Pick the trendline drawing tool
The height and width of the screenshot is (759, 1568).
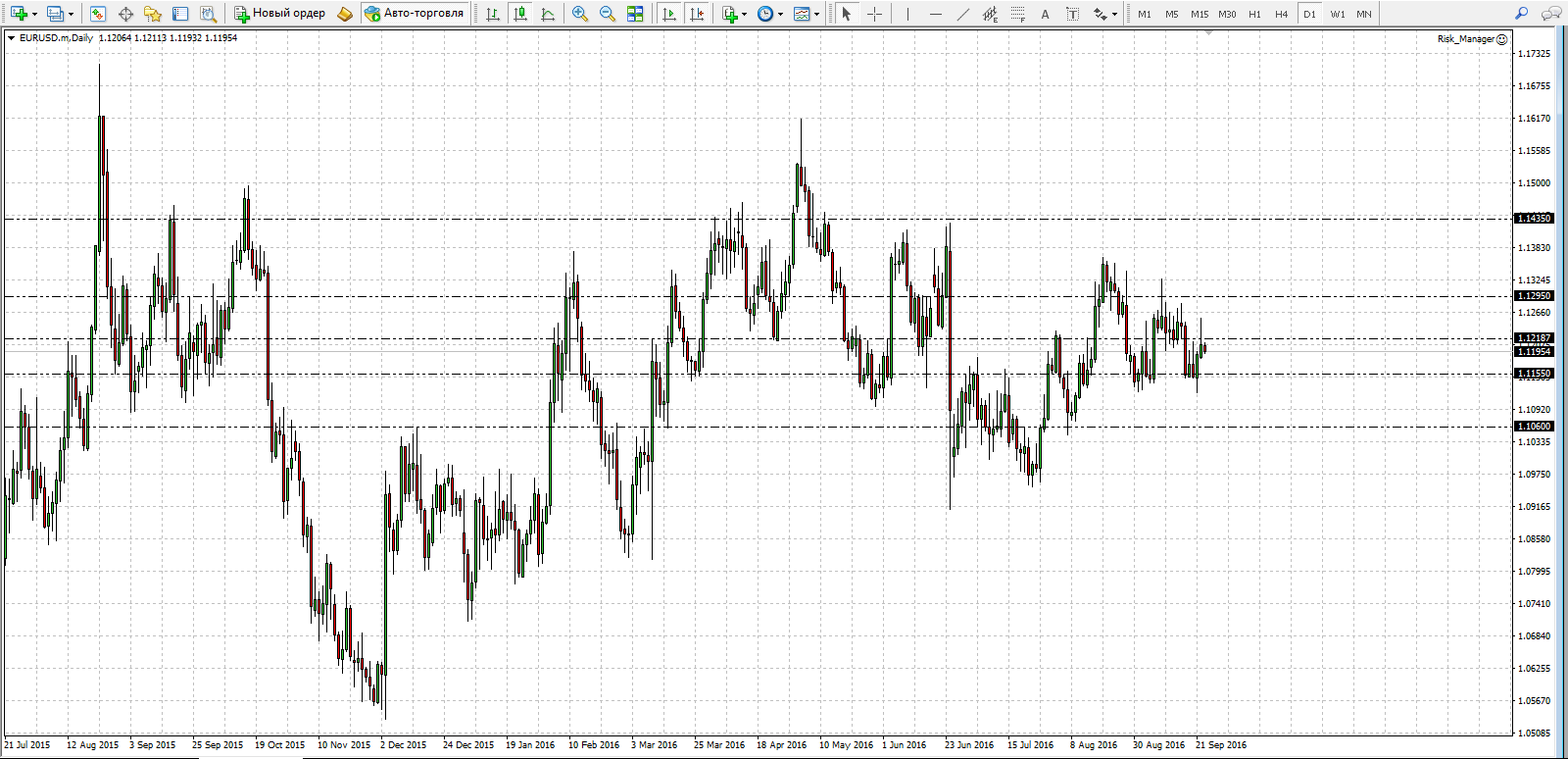tap(962, 14)
